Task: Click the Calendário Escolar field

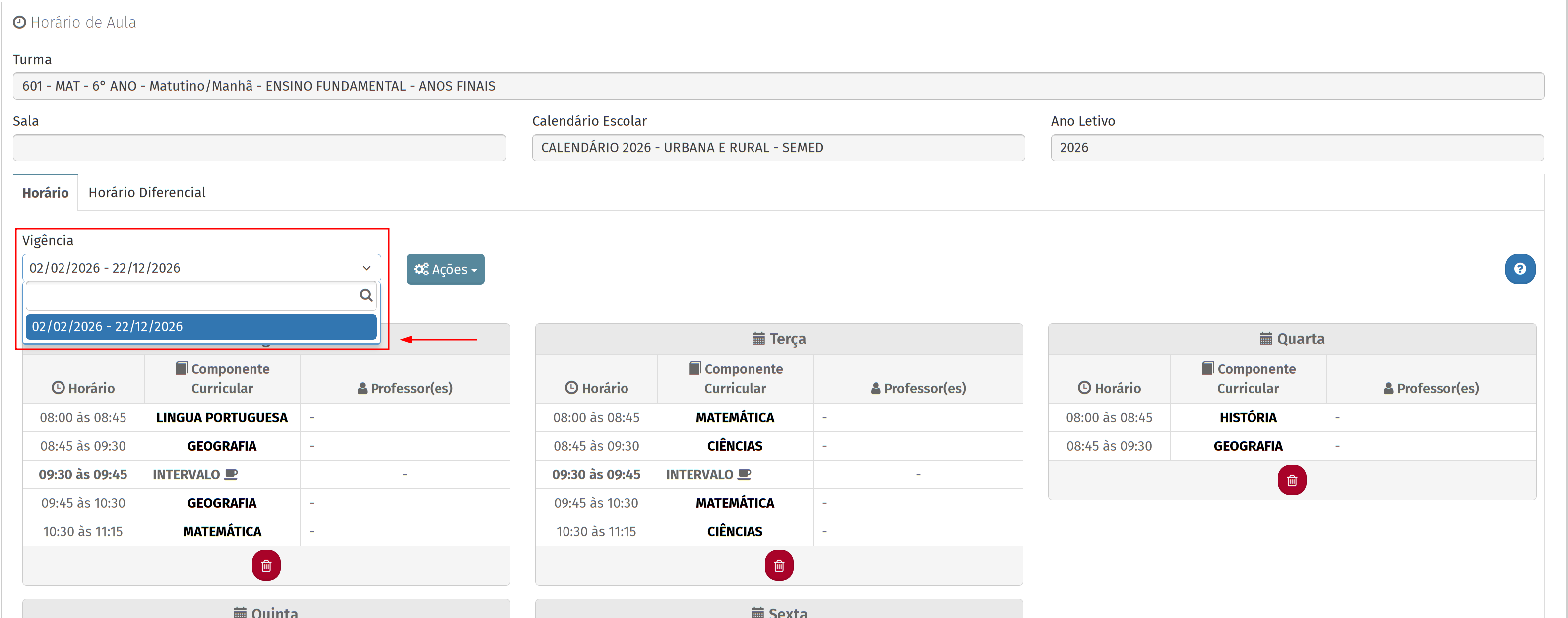Action: click(x=777, y=148)
